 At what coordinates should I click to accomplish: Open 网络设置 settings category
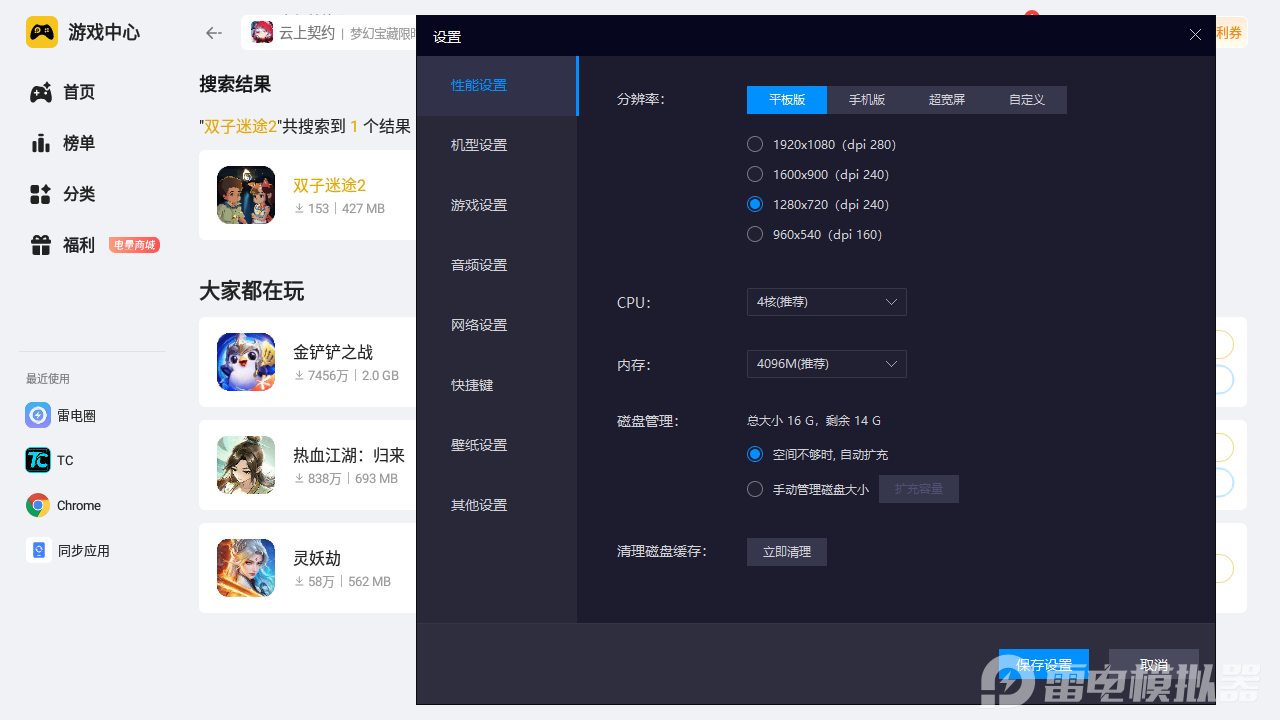[x=497, y=325]
